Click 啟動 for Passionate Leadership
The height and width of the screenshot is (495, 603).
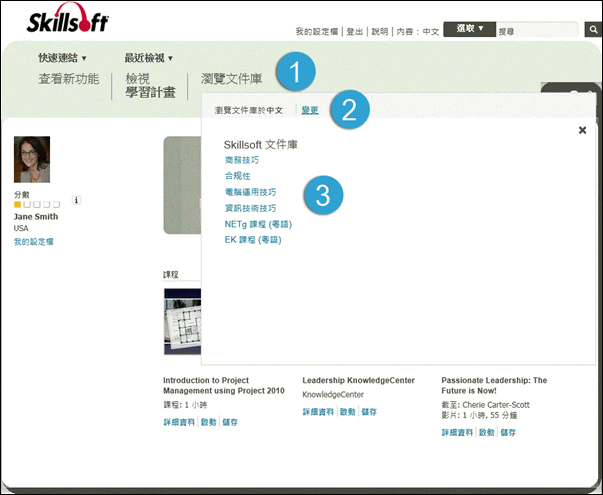tap(486, 433)
